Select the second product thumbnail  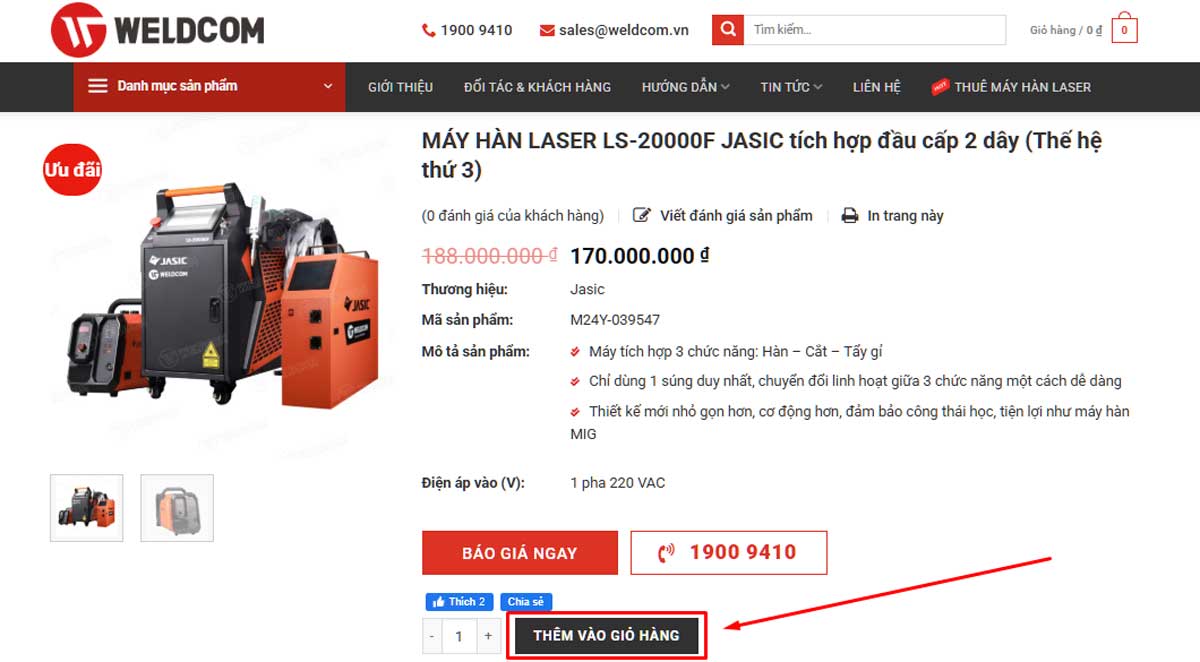177,508
